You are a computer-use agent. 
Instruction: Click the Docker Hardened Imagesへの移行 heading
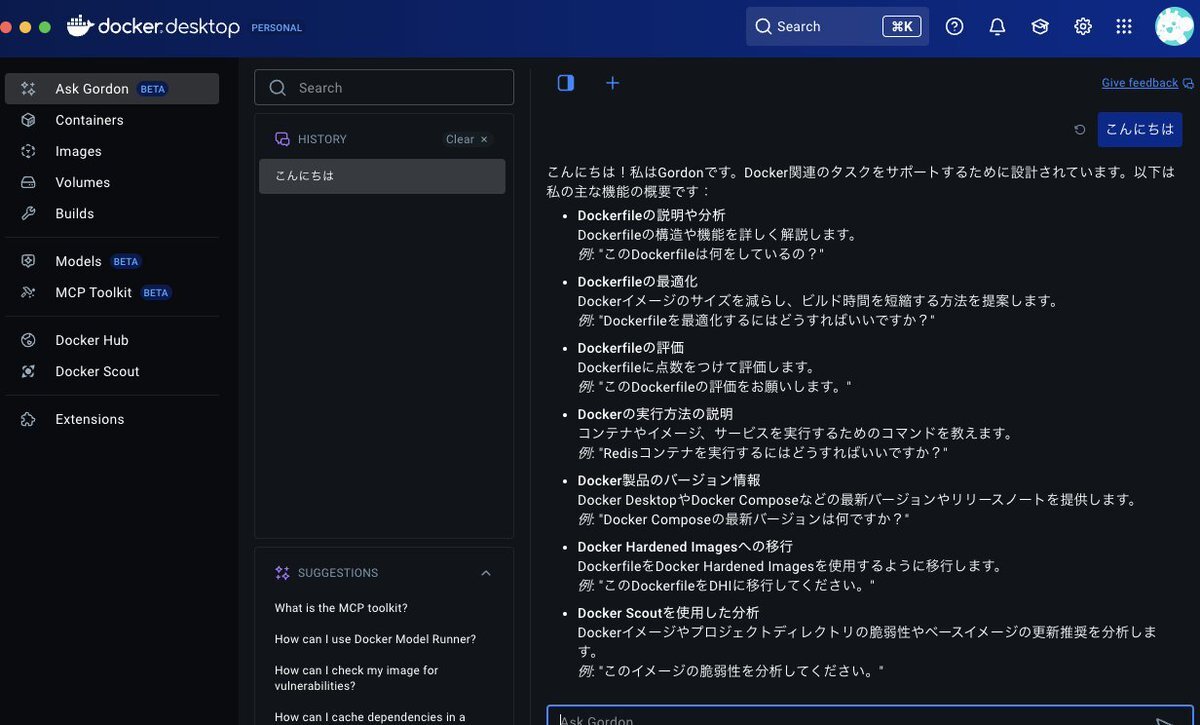685,547
